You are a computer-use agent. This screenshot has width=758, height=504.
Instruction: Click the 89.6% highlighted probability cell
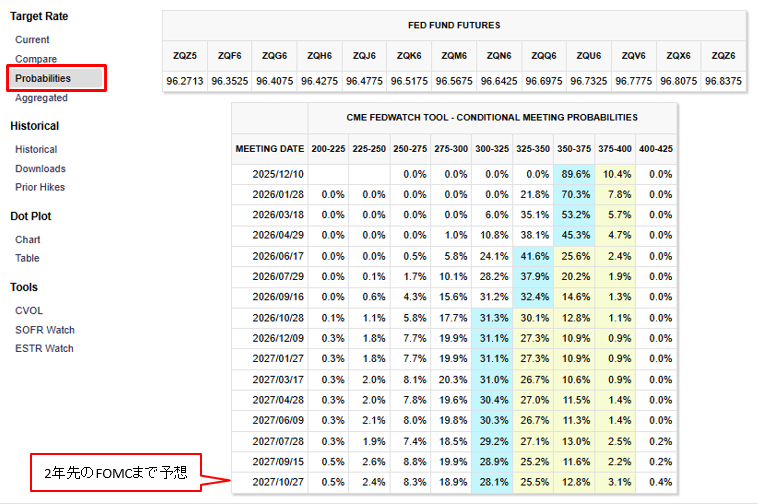coord(574,174)
